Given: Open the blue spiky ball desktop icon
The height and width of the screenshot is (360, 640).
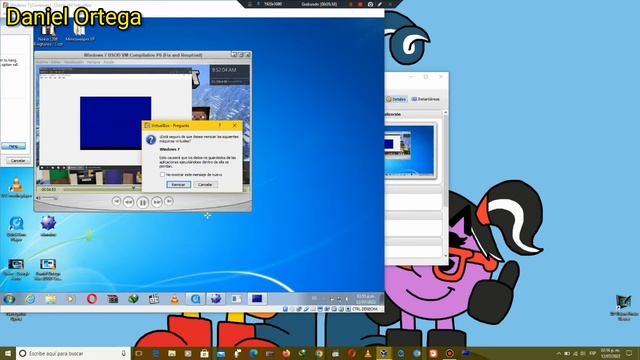Looking at the screenshot, I should pyautogui.click(x=48, y=226).
